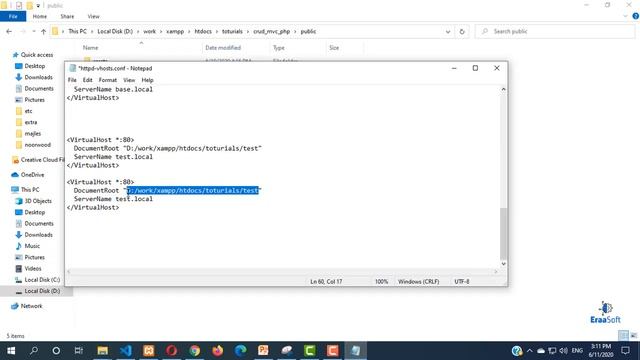640x360 pixels.
Task: Select 'crud_mvc_php' breadcrumb segment
Action: (x=271, y=31)
